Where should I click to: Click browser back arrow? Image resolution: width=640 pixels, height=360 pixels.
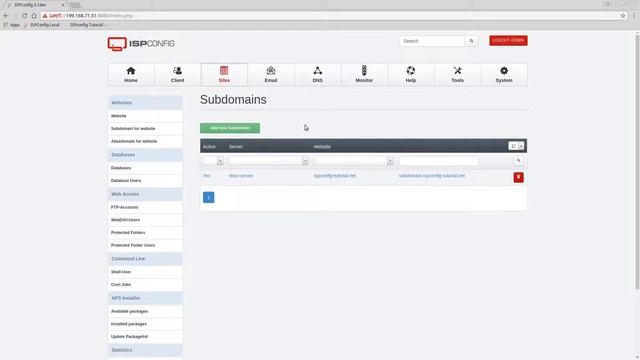tap(6, 16)
